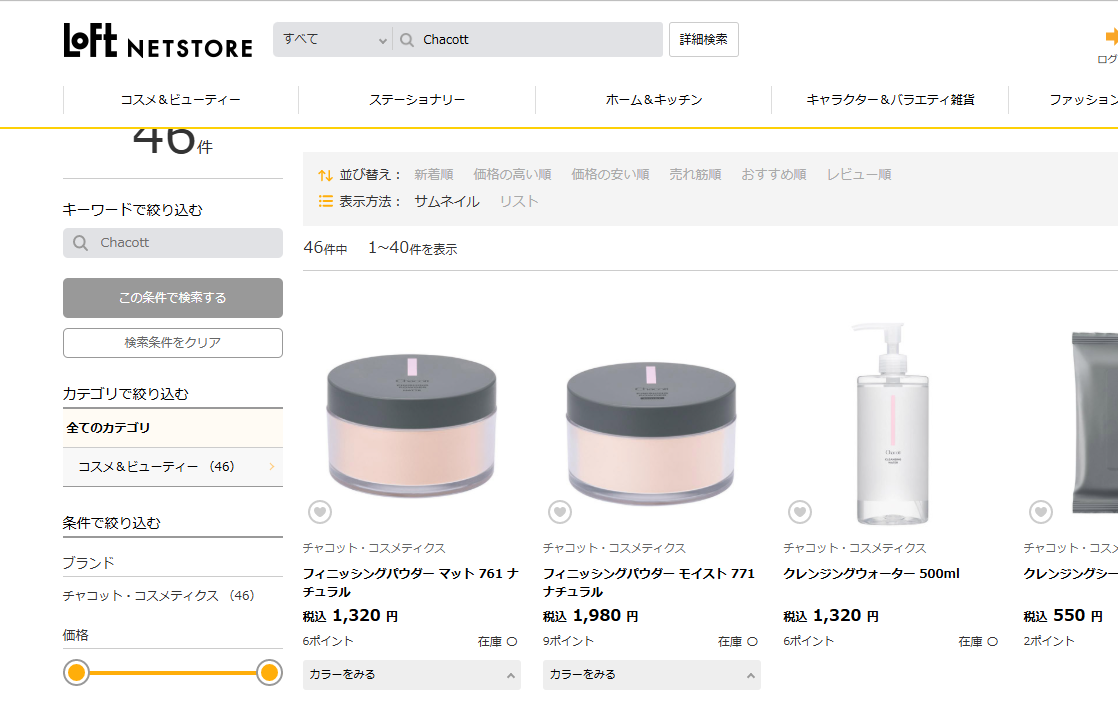Screen dimensions: 1118x703
Task: Select 全てのカテゴリ in category filter
Action: pyautogui.click(x=173, y=428)
